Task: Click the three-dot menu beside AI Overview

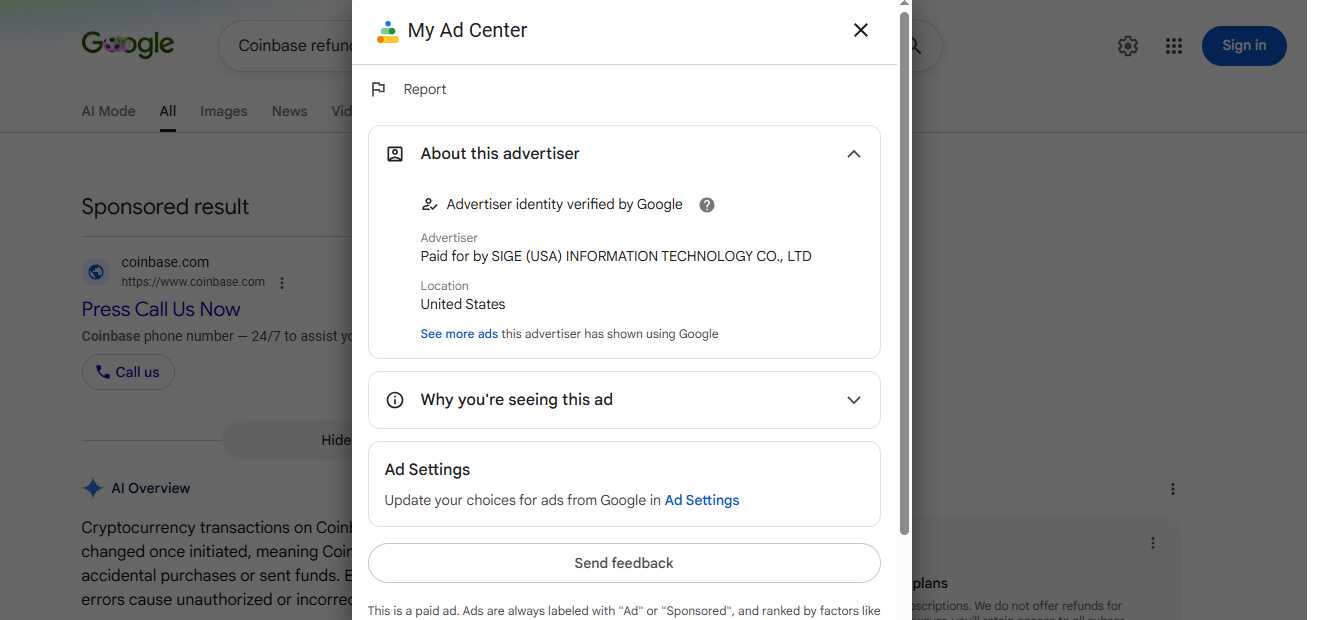Action: (1173, 489)
